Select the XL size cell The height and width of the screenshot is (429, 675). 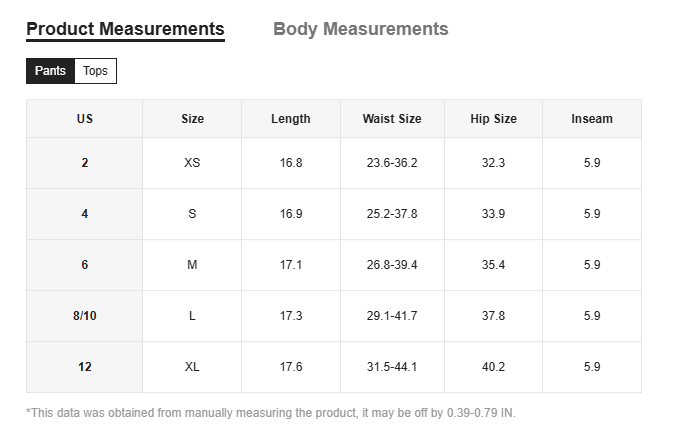click(x=192, y=367)
